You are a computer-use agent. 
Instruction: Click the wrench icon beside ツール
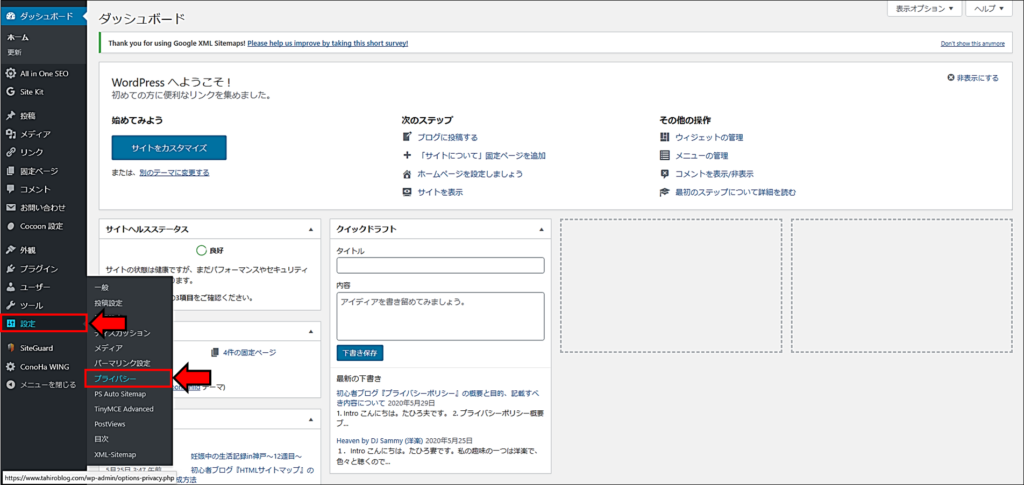[10, 305]
